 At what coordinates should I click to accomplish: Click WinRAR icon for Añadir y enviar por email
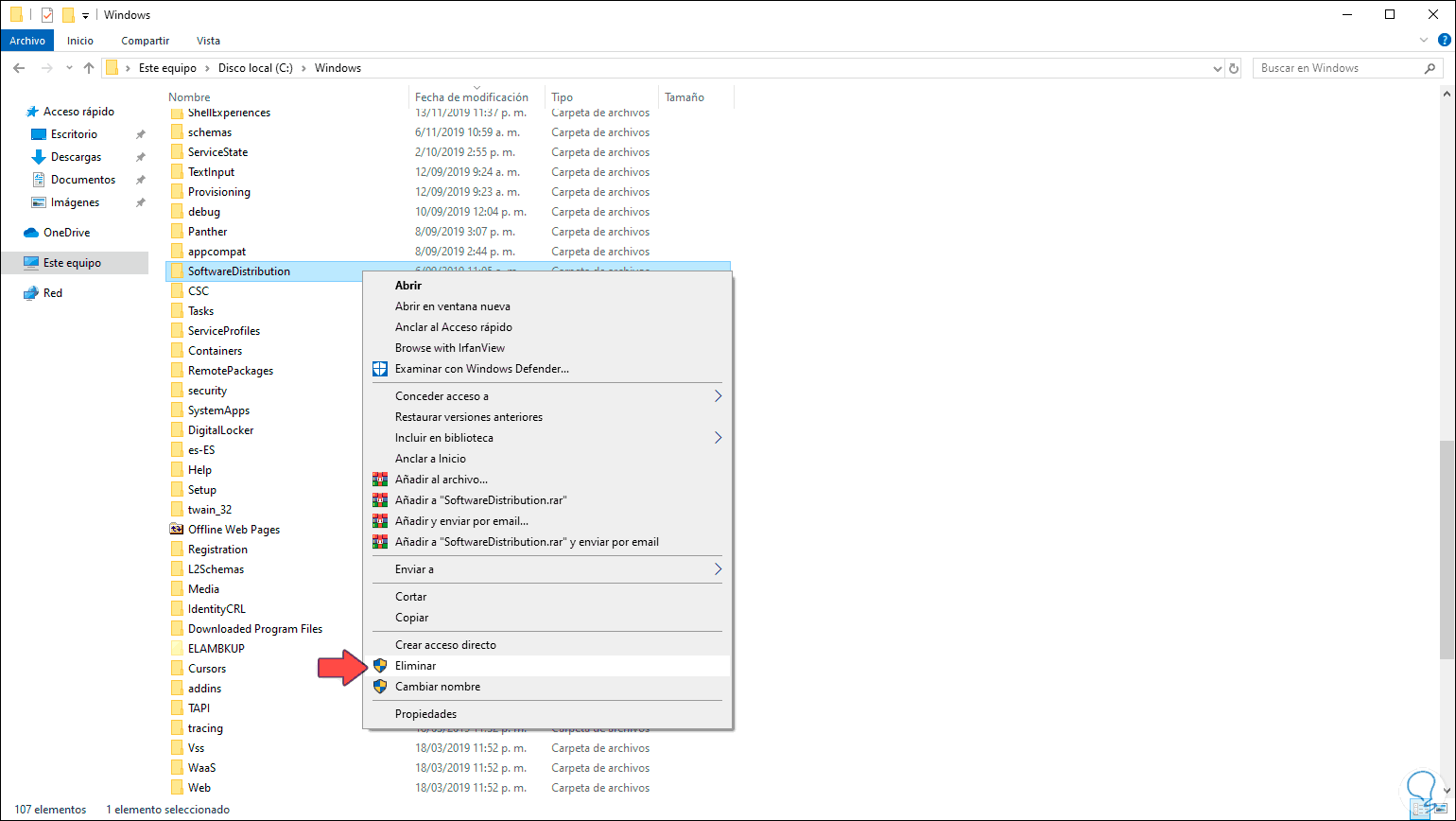[x=380, y=521]
